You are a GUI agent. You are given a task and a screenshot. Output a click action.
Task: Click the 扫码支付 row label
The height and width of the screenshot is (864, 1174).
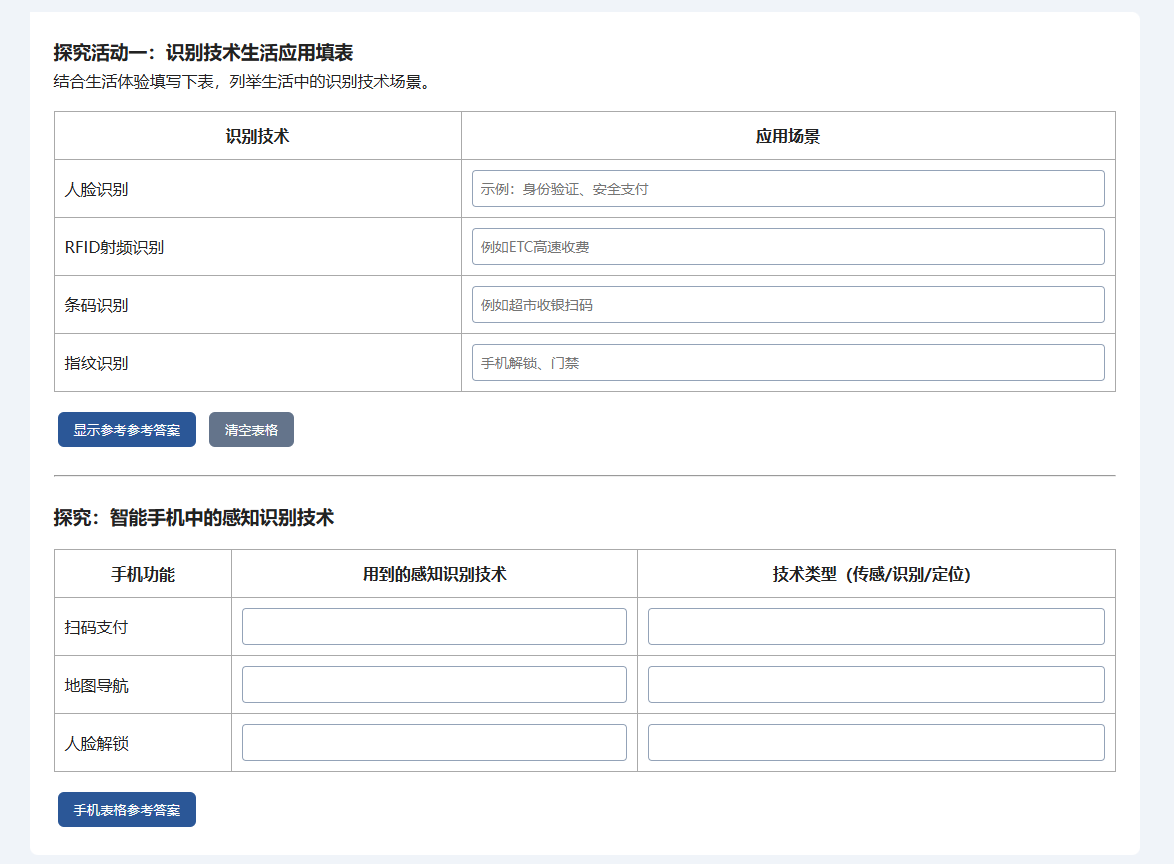[97, 627]
